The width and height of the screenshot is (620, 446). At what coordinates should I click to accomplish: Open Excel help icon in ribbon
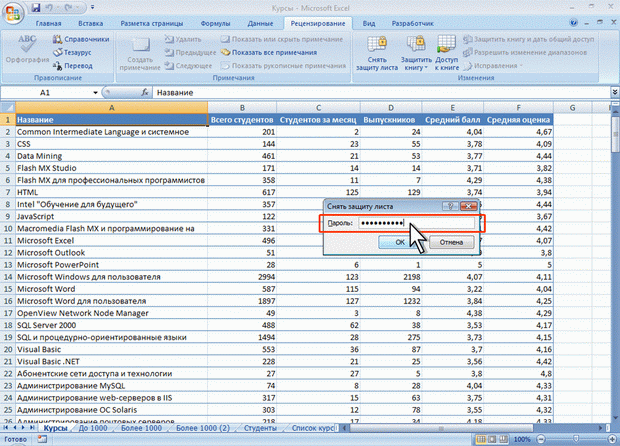(x=573, y=23)
